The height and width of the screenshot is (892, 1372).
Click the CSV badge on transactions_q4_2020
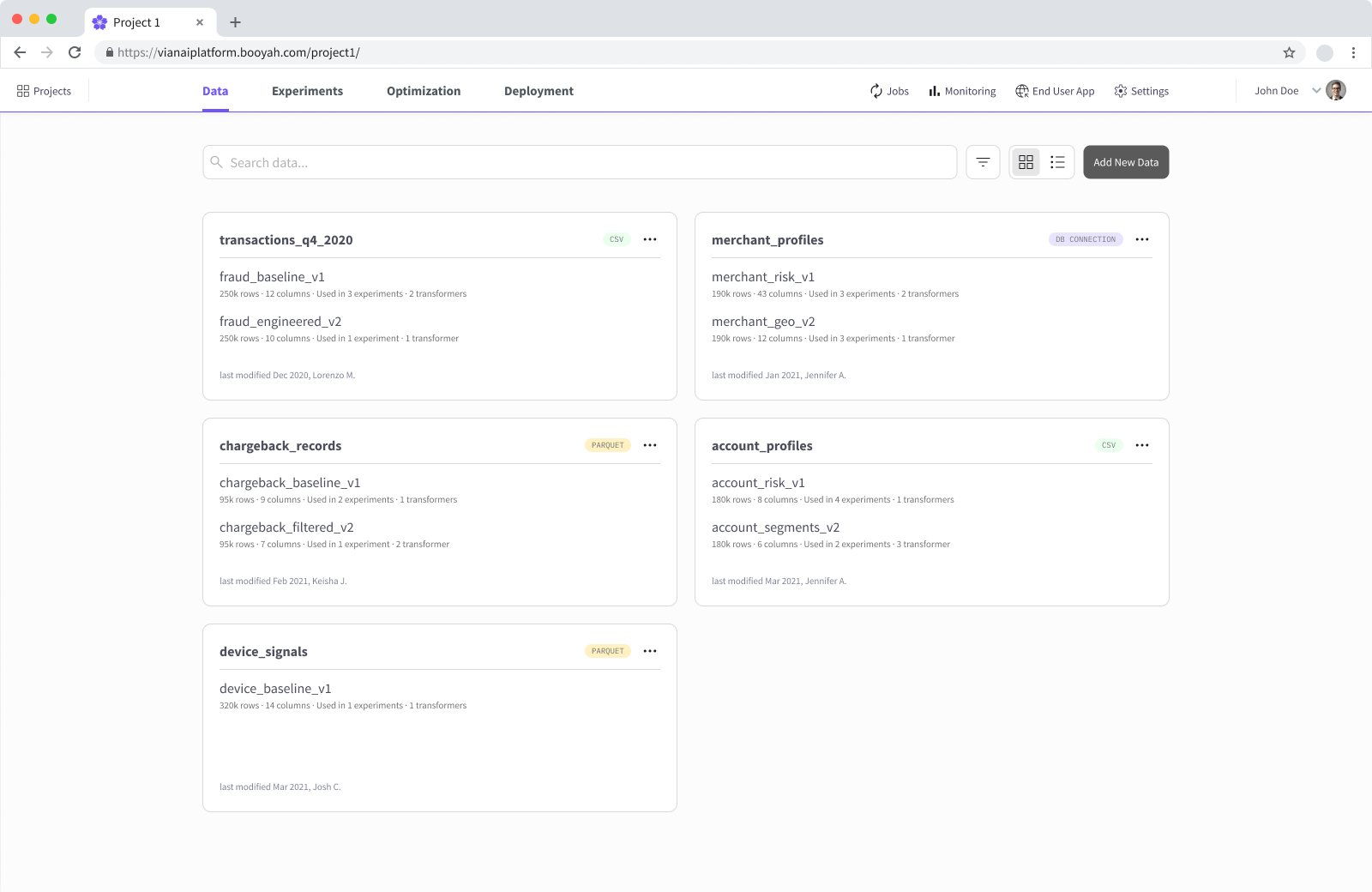tap(617, 239)
